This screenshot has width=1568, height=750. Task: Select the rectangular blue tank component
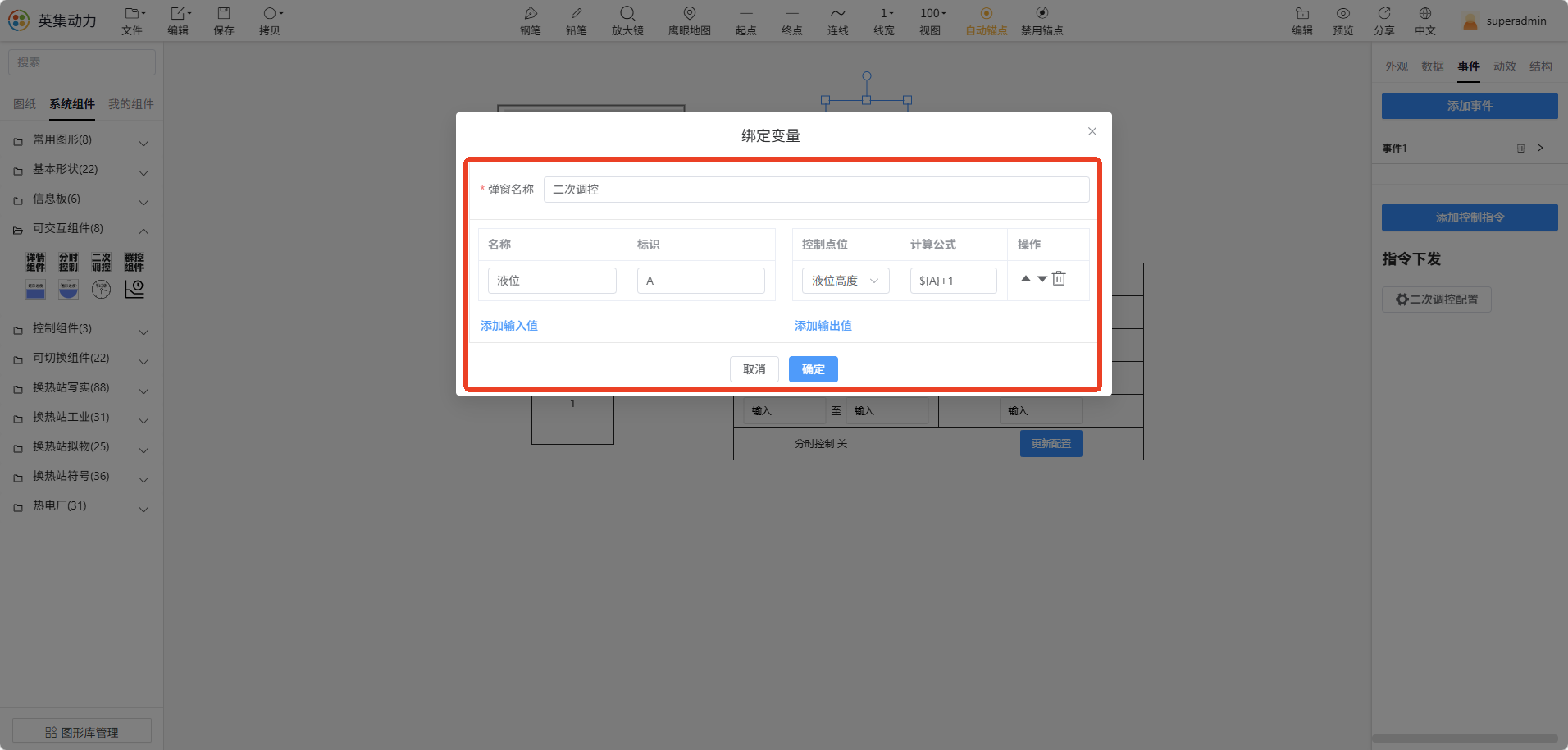pyautogui.click(x=35, y=290)
